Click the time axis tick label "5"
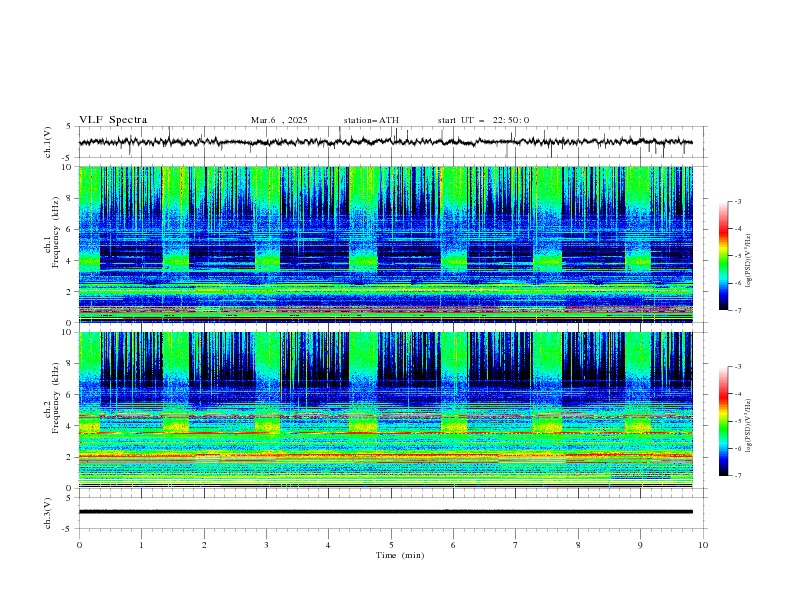 click(391, 545)
